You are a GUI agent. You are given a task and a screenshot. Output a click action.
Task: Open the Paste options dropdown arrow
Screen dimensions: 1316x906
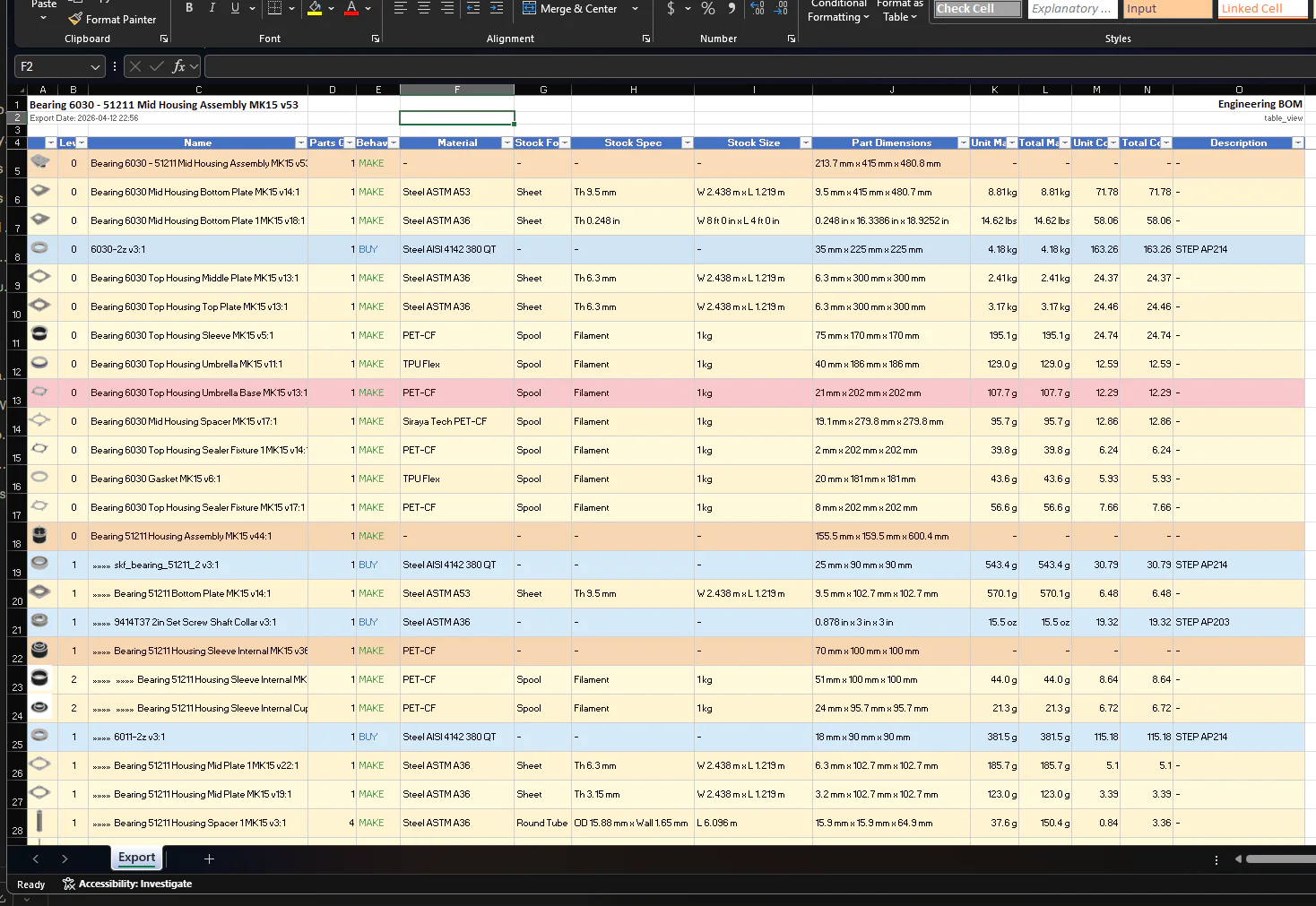[x=43, y=18]
